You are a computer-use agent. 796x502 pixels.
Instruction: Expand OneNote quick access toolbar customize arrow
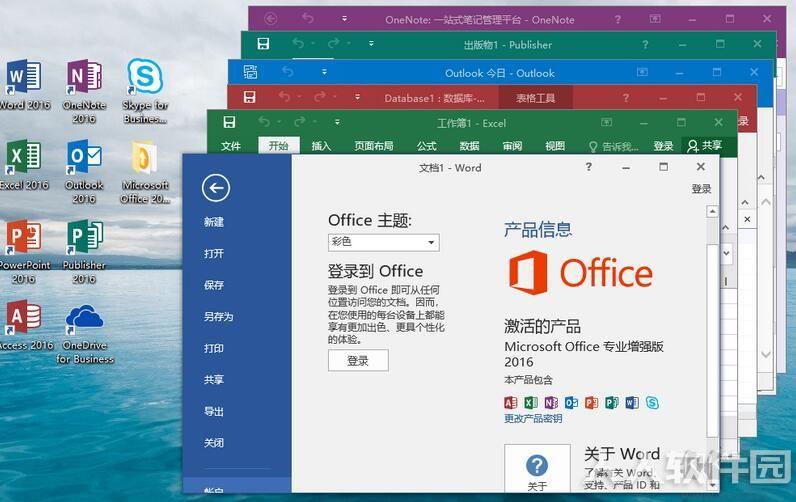point(344,19)
